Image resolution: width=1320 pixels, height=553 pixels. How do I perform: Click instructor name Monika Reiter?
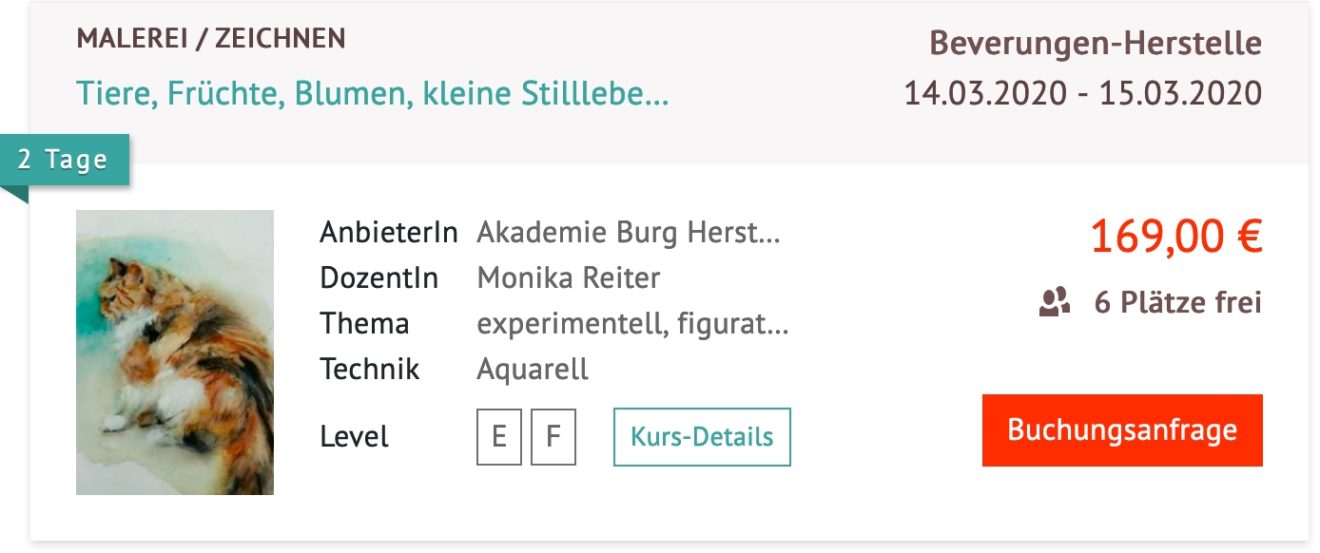click(568, 278)
